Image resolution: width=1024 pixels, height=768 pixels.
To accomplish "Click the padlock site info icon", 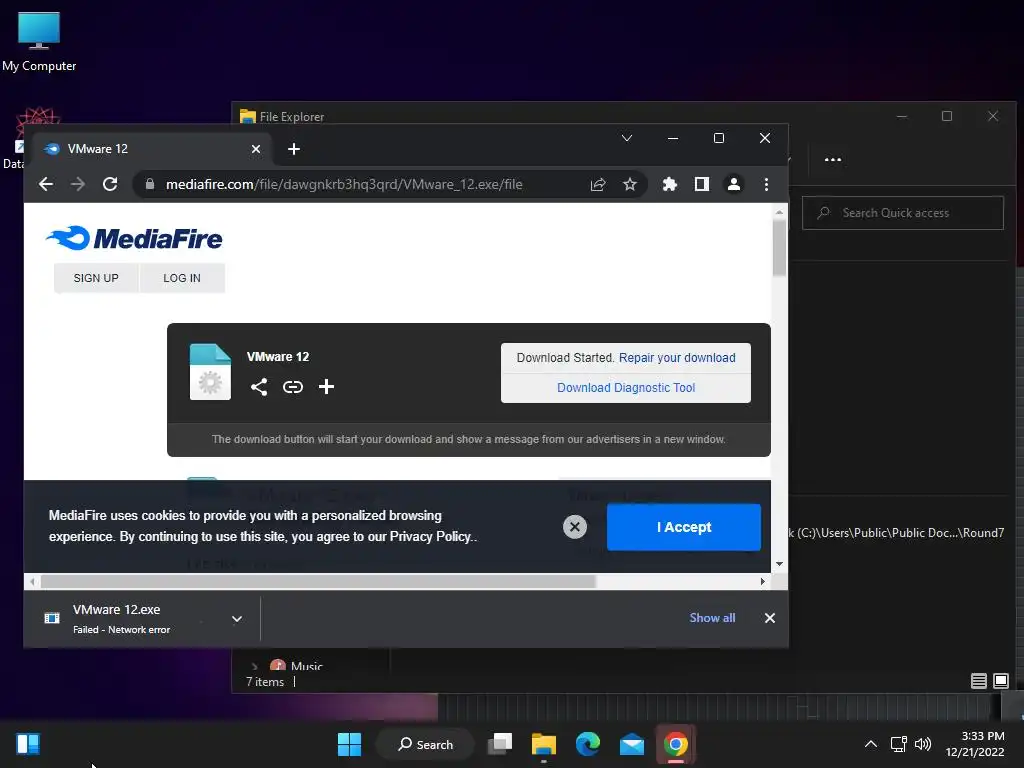I will (x=150, y=184).
